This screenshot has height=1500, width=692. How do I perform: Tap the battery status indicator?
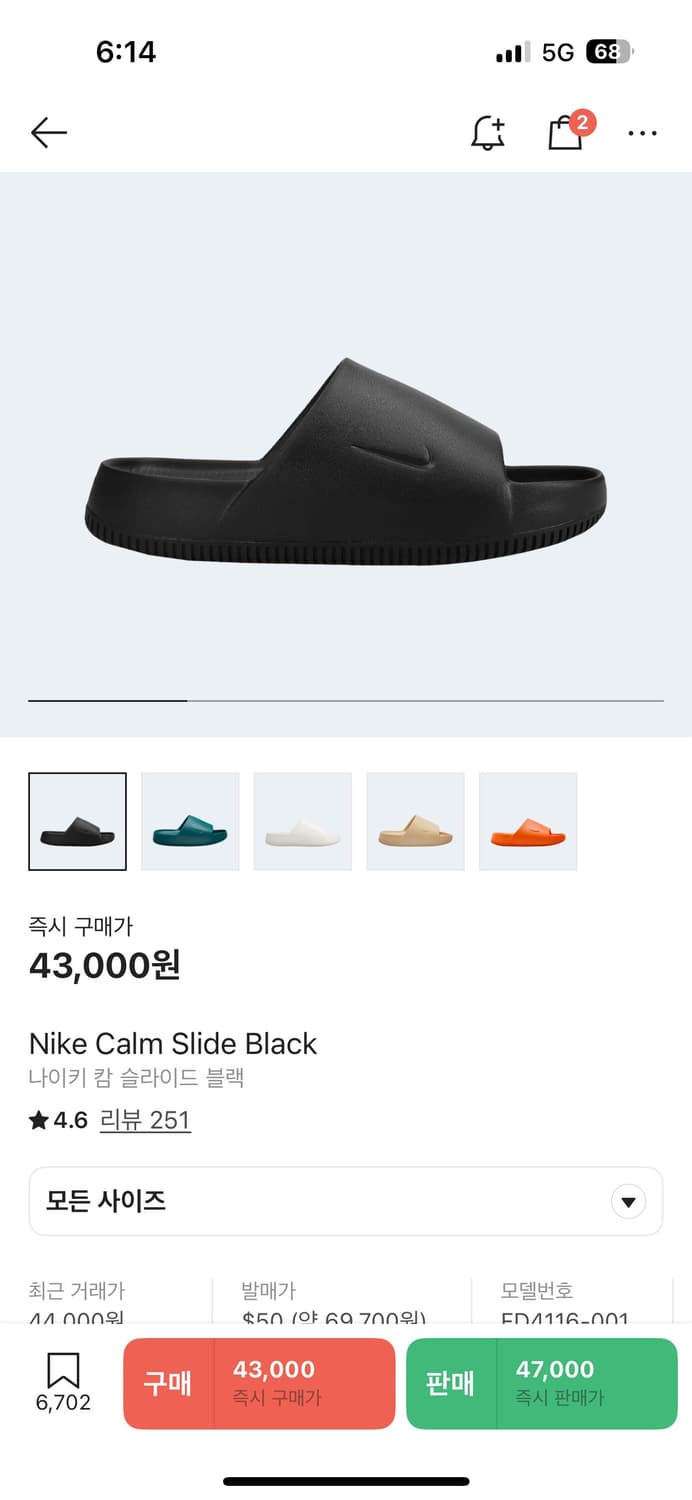609,52
